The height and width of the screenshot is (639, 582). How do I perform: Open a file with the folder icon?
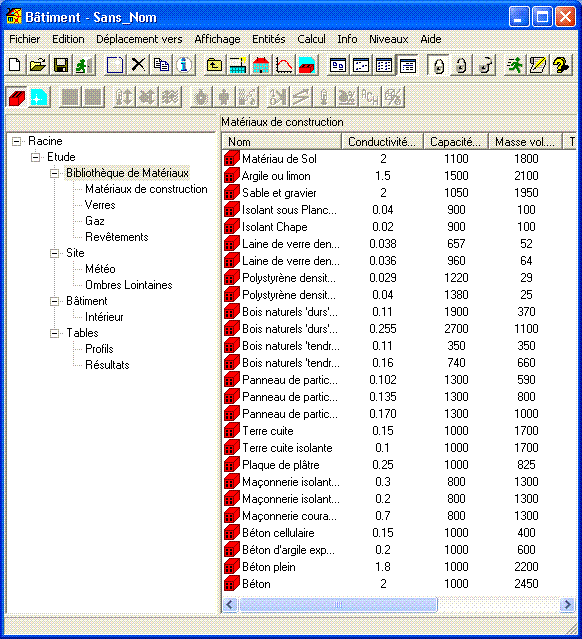point(37,65)
